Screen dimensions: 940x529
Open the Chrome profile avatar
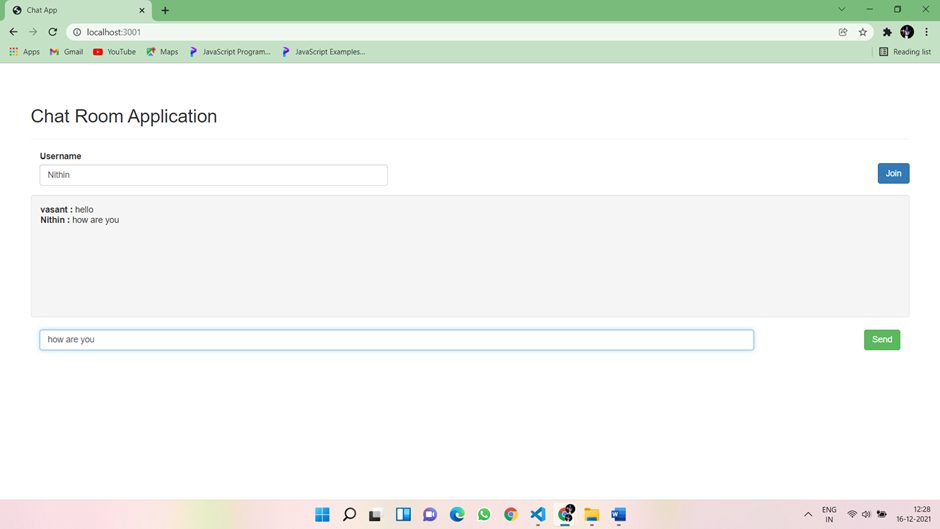point(907,32)
